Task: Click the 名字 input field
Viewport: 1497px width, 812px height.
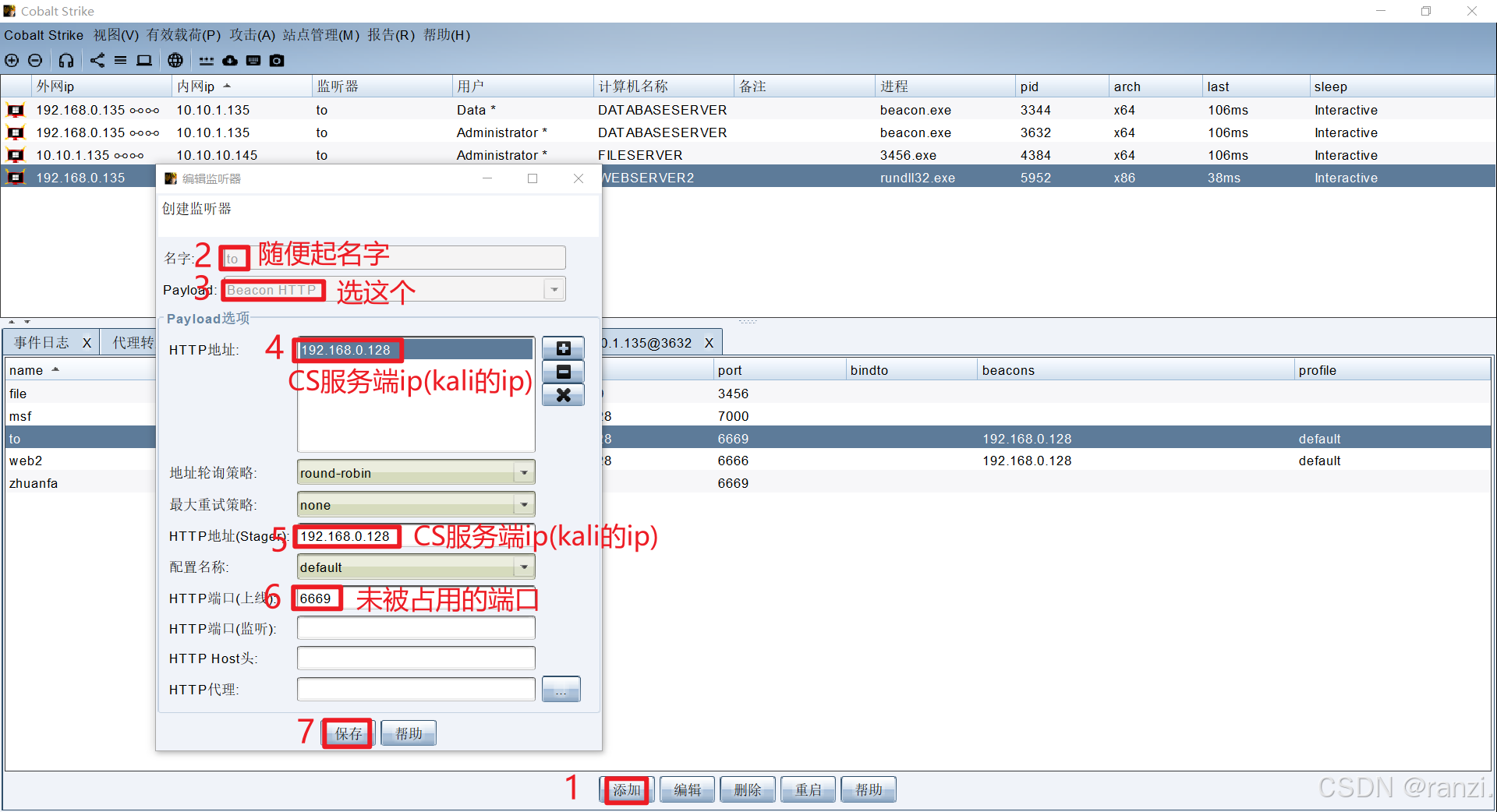Action: coord(393,258)
